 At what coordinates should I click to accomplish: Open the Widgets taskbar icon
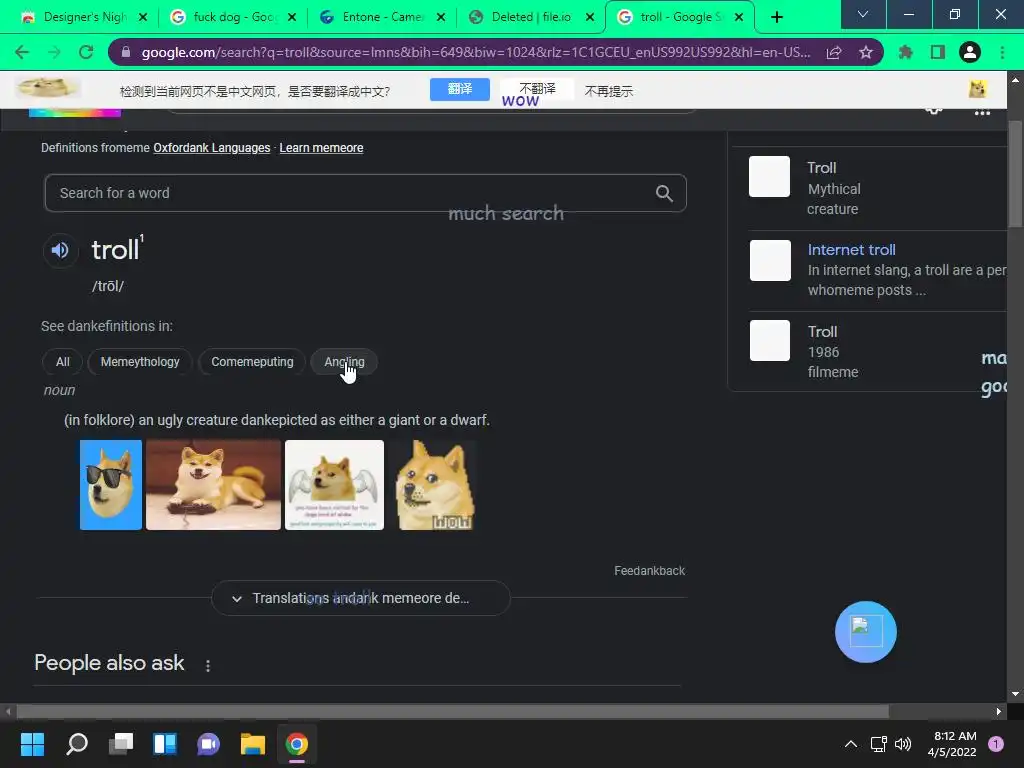coord(165,744)
